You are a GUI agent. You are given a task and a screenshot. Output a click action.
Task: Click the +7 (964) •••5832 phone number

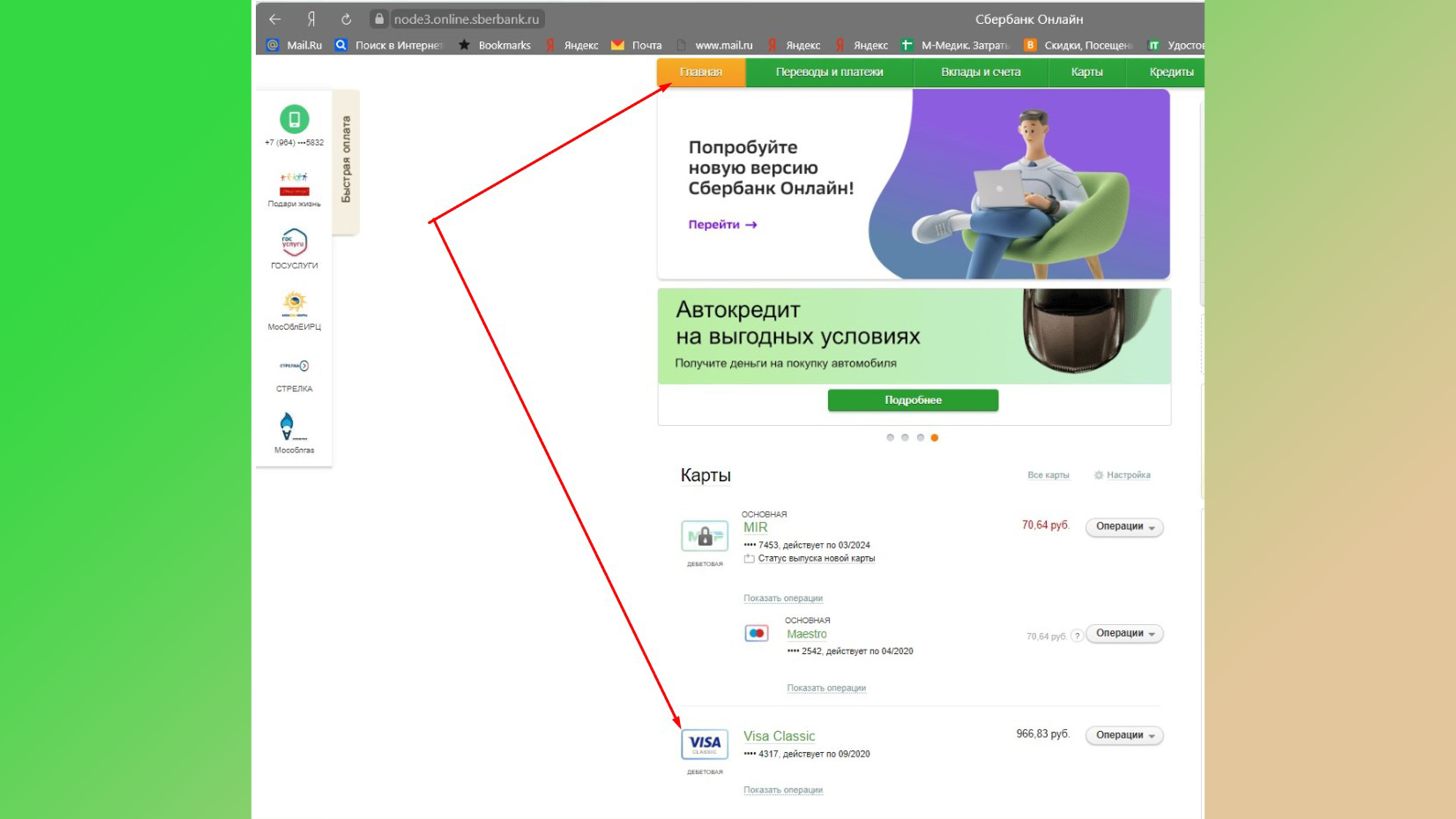point(294,143)
